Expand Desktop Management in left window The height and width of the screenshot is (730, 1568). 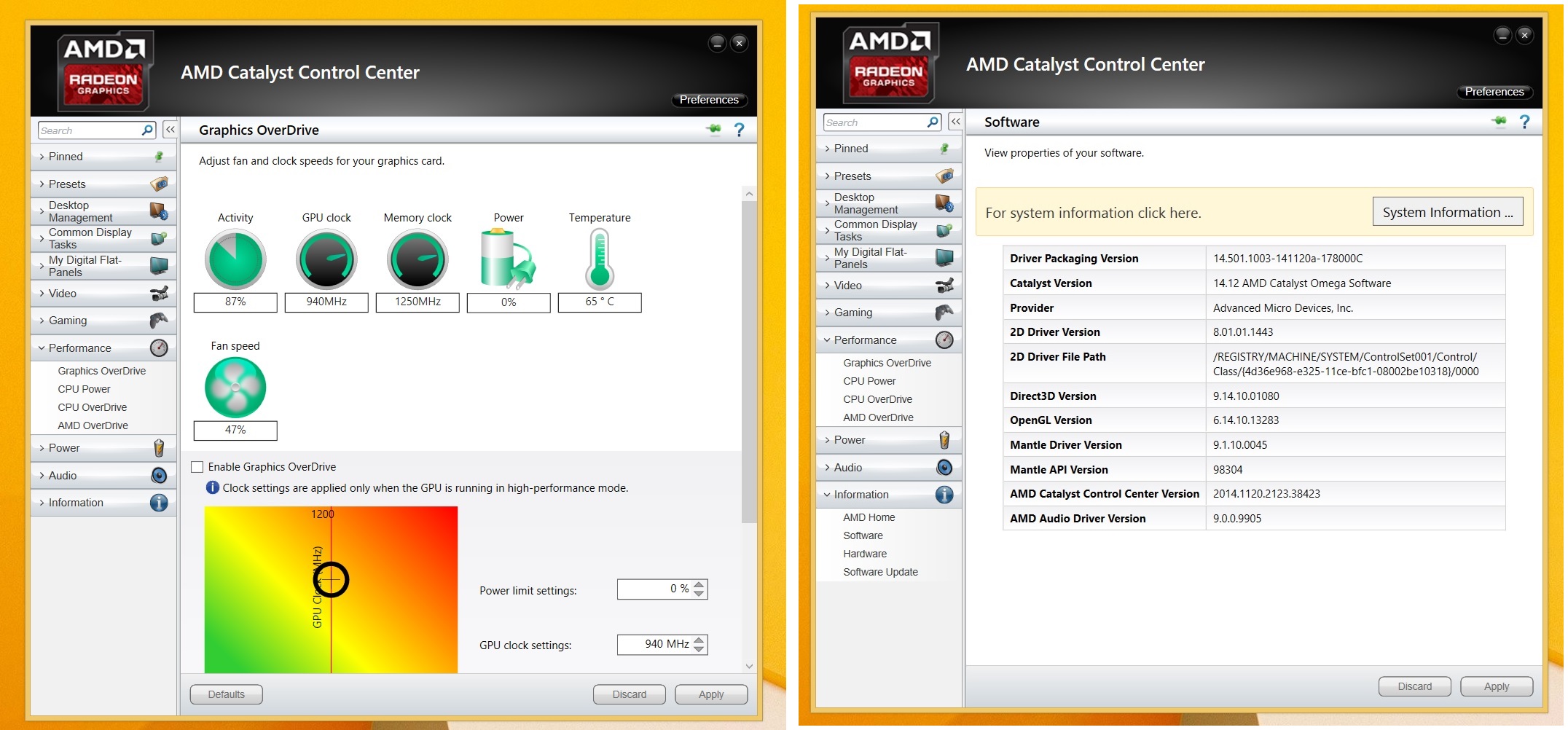point(103,211)
